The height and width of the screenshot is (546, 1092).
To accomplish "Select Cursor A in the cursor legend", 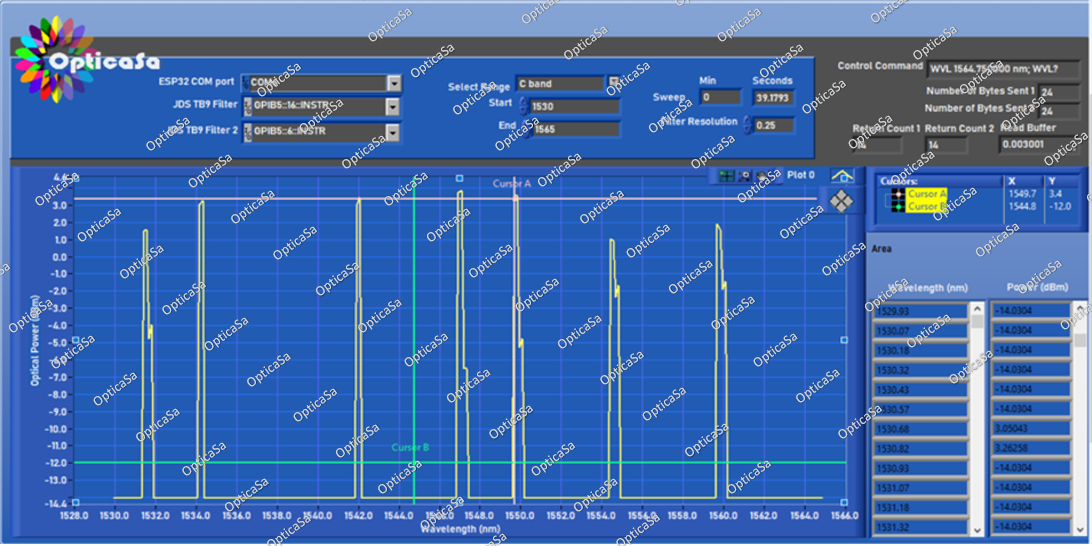I will pyautogui.click(x=927, y=194).
